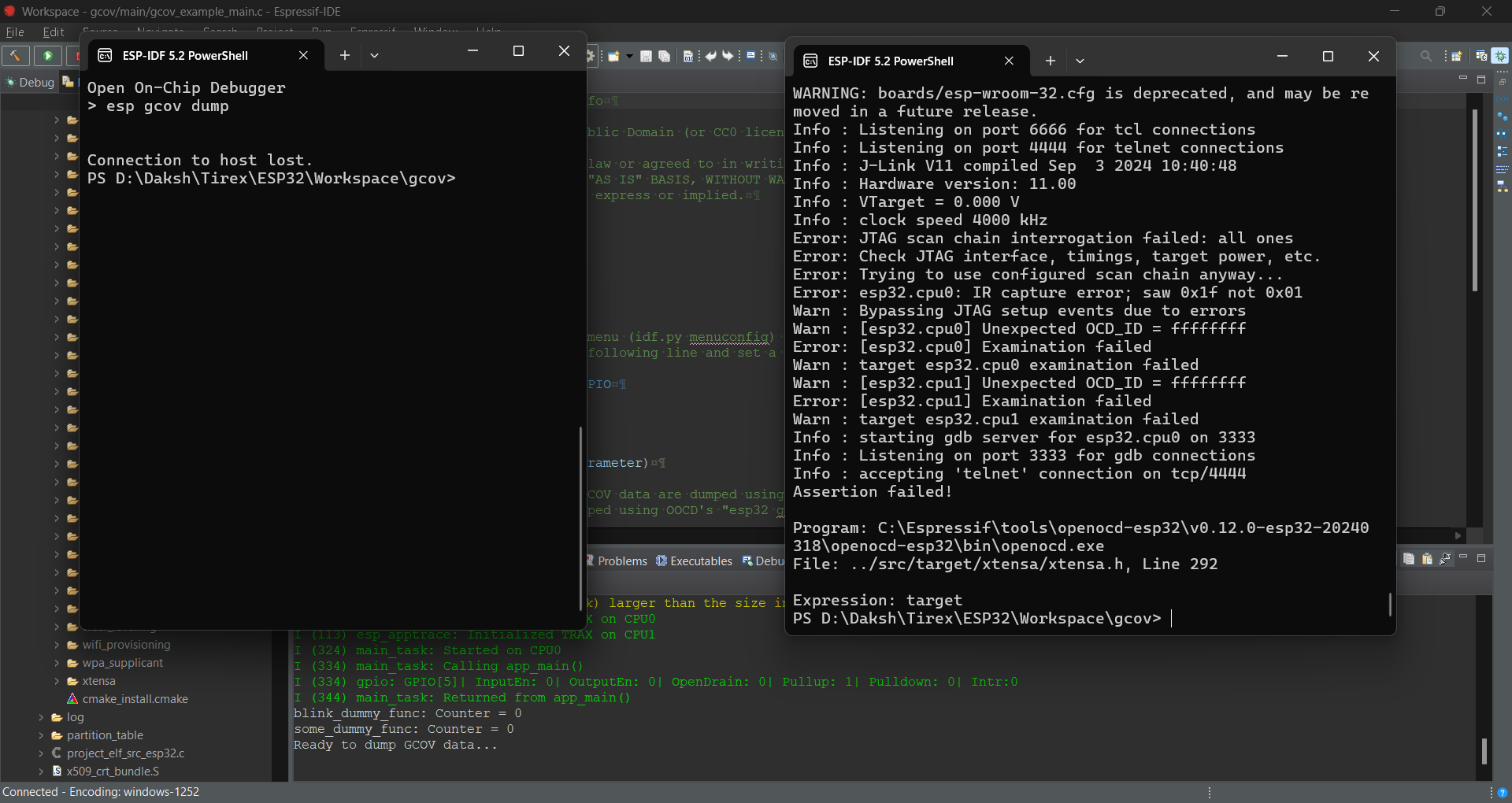The image size is (1512, 803).
Task: Click the back navigation arrow icon
Action: pyautogui.click(x=711, y=56)
